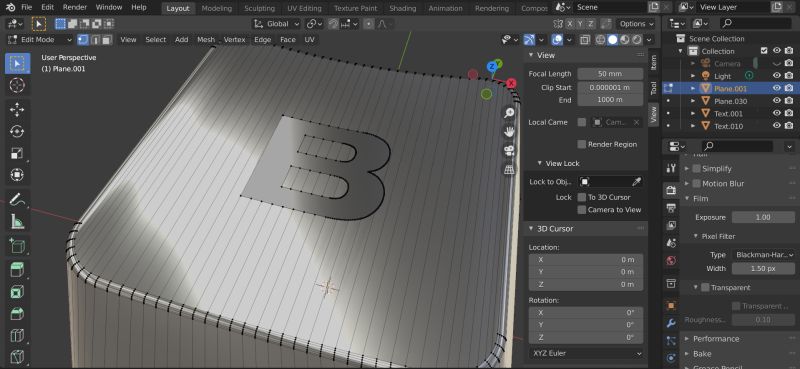Enable the Local Camera checkbox

582,122
